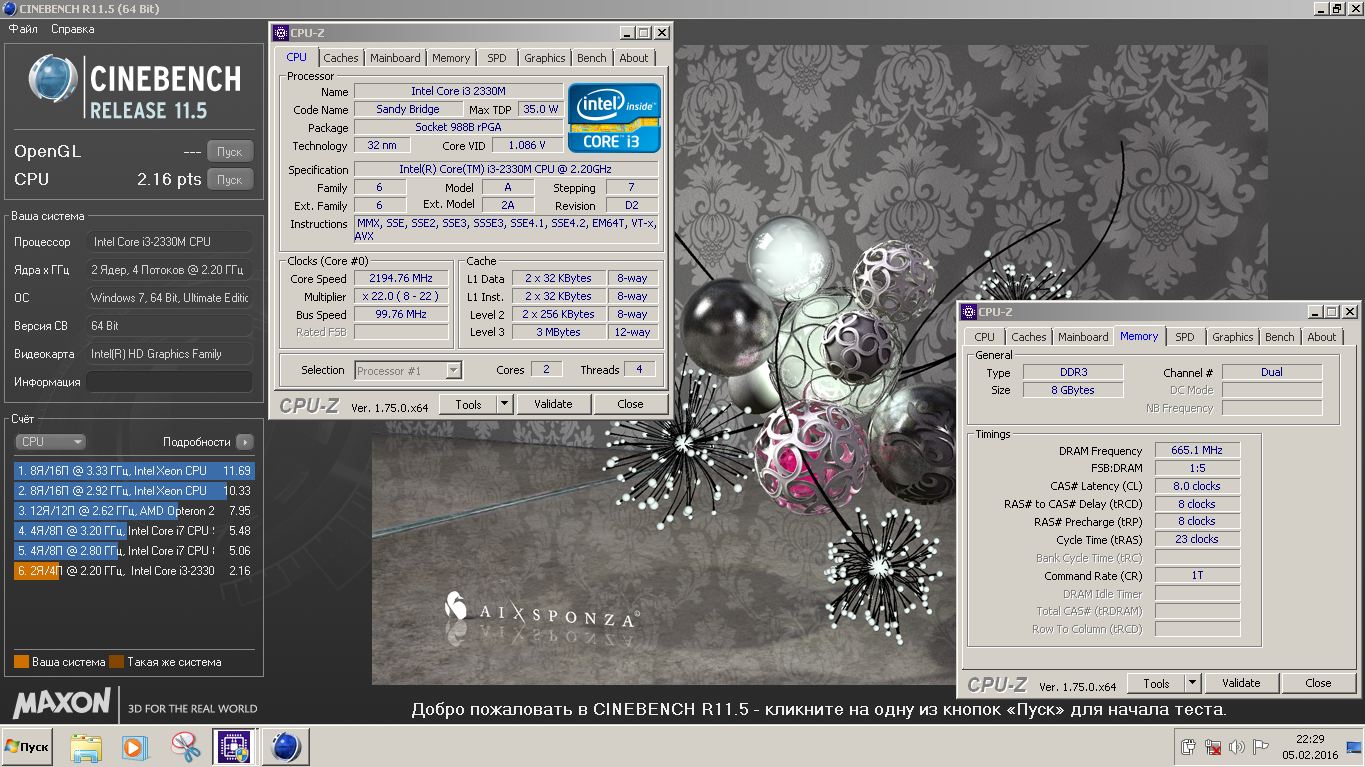Switch to CPU-Z taskbar icon
The height and width of the screenshot is (767, 1365).
pyautogui.click(x=233, y=747)
